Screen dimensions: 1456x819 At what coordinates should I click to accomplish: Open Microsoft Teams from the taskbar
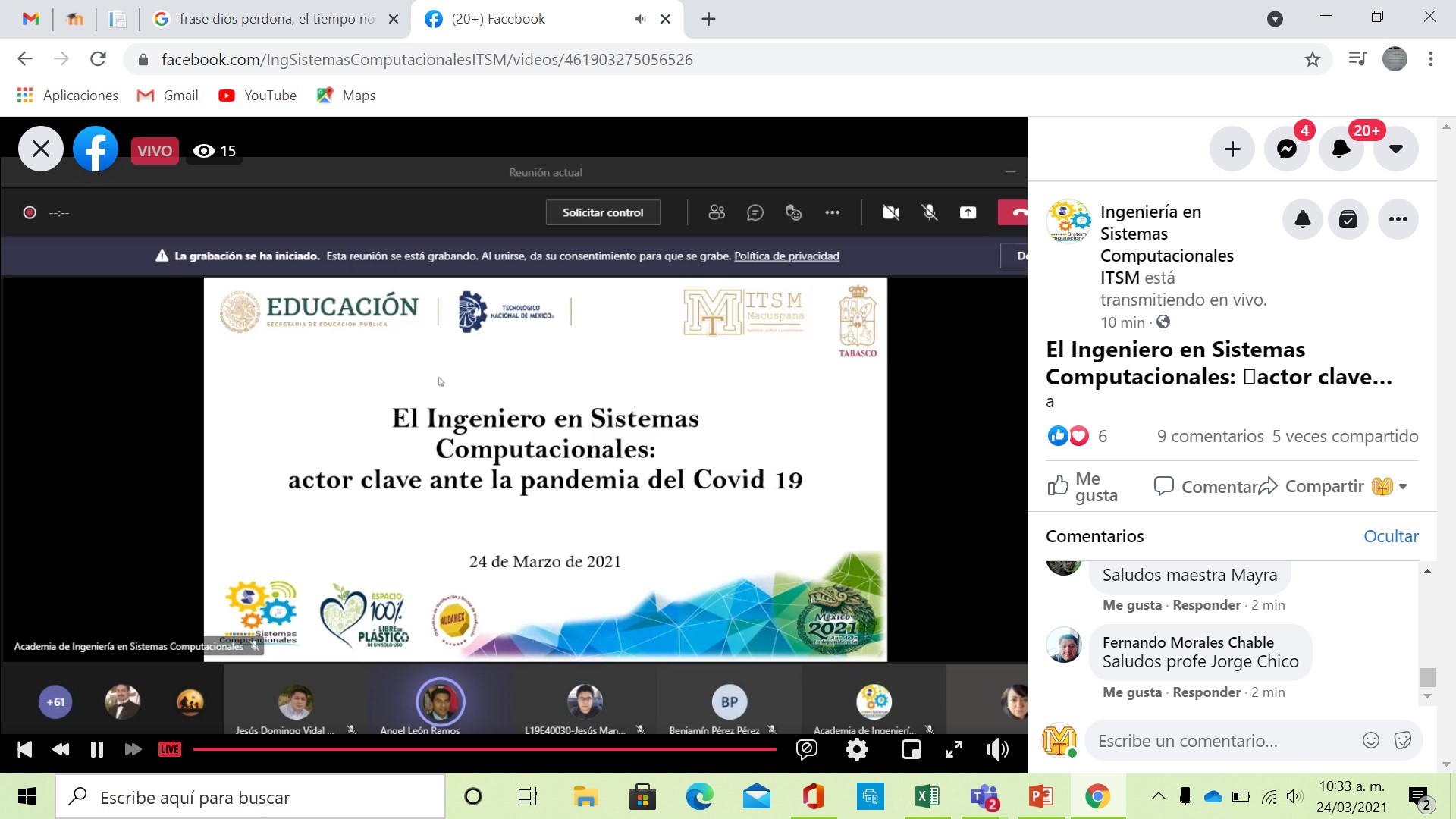[x=984, y=797]
